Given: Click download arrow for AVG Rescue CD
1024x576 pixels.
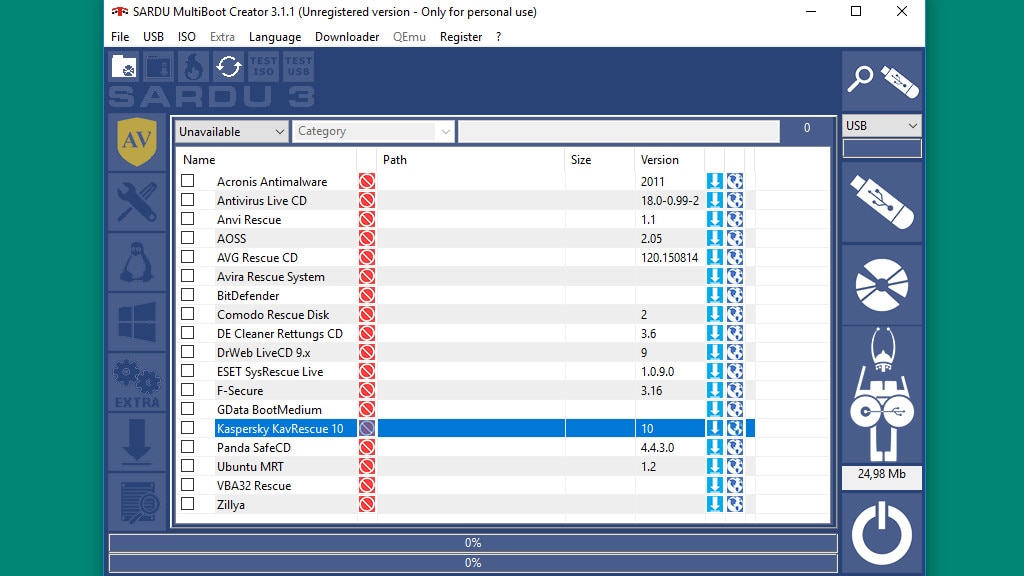Looking at the screenshot, I should pos(714,257).
